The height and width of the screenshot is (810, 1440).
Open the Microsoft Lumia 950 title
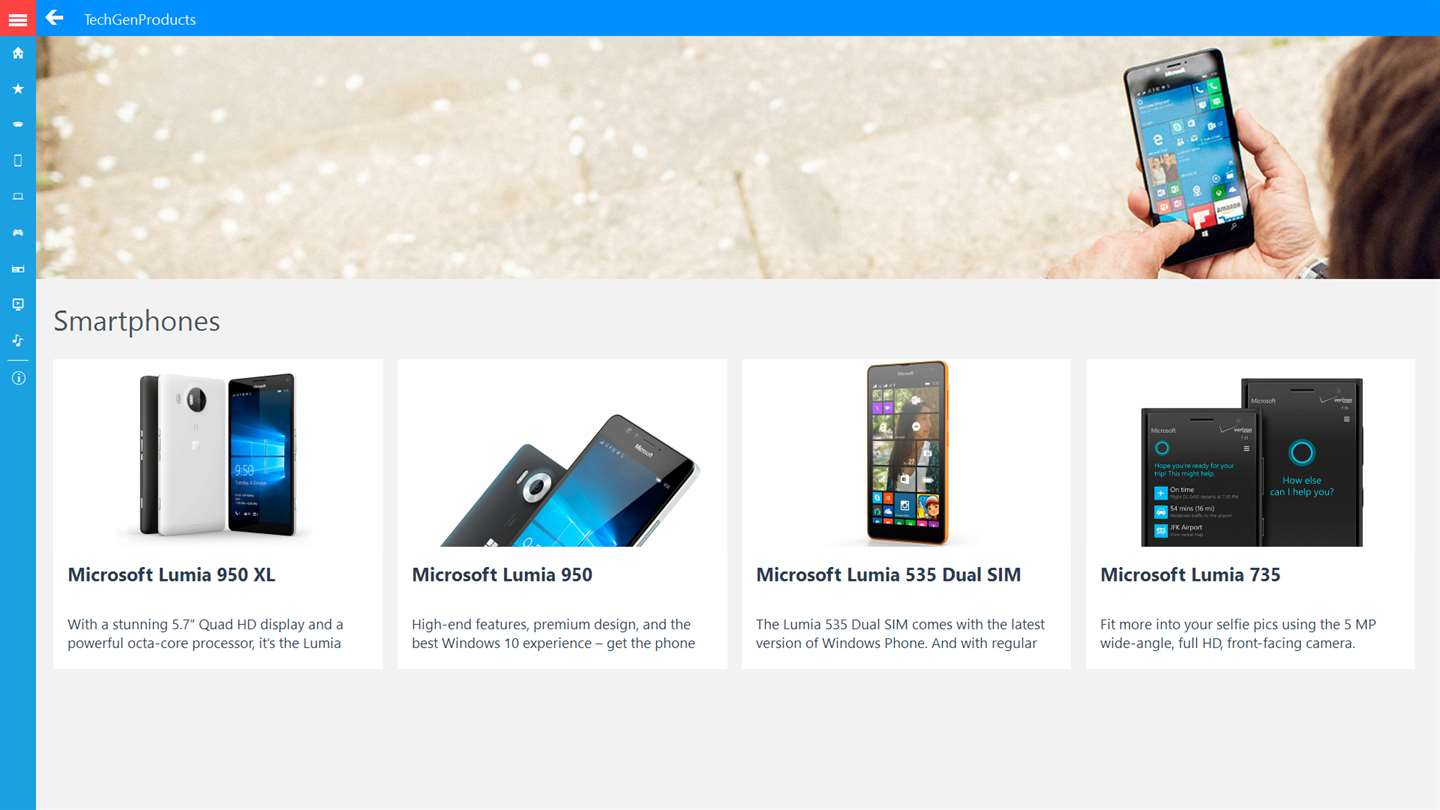(x=502, y=575)
